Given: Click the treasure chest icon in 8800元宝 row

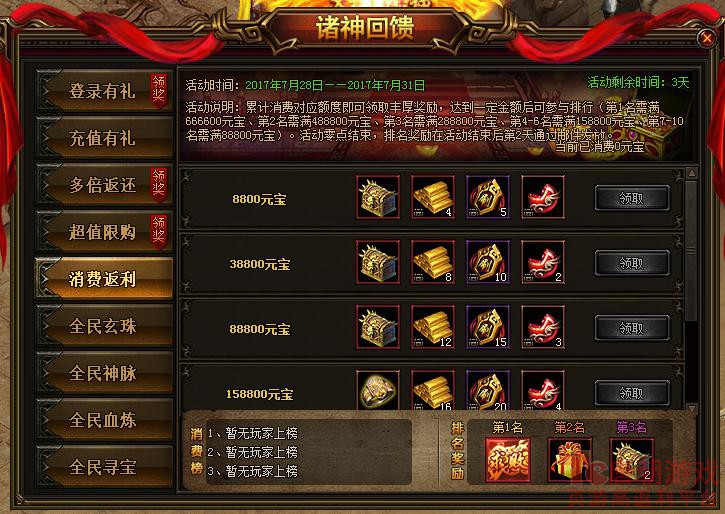Looking at the screenshot, I should 378,197.
